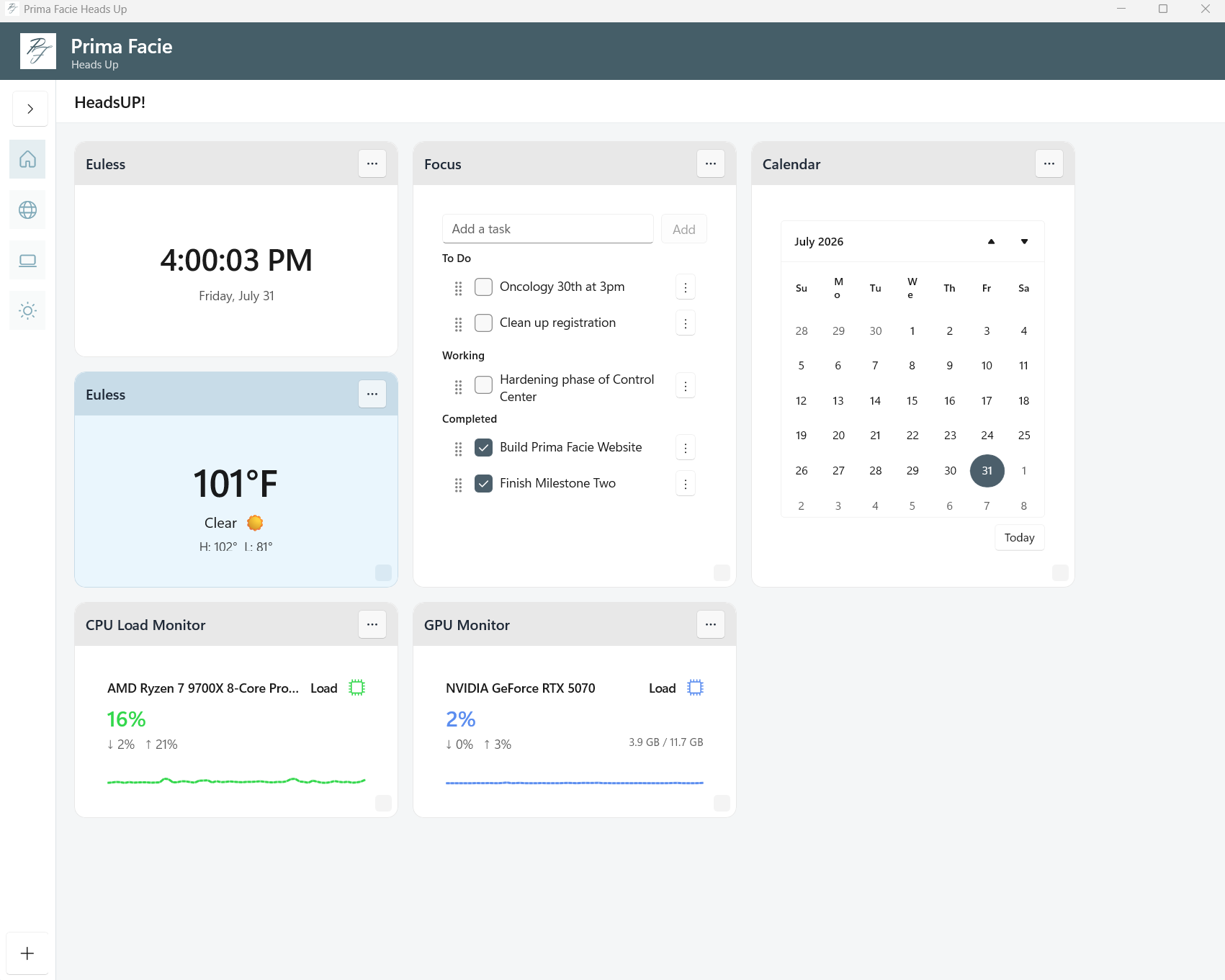Maximize the Prima Facie Heads Up window
The width and height of the screenshot is (1225, 980).
point(1163,9)
